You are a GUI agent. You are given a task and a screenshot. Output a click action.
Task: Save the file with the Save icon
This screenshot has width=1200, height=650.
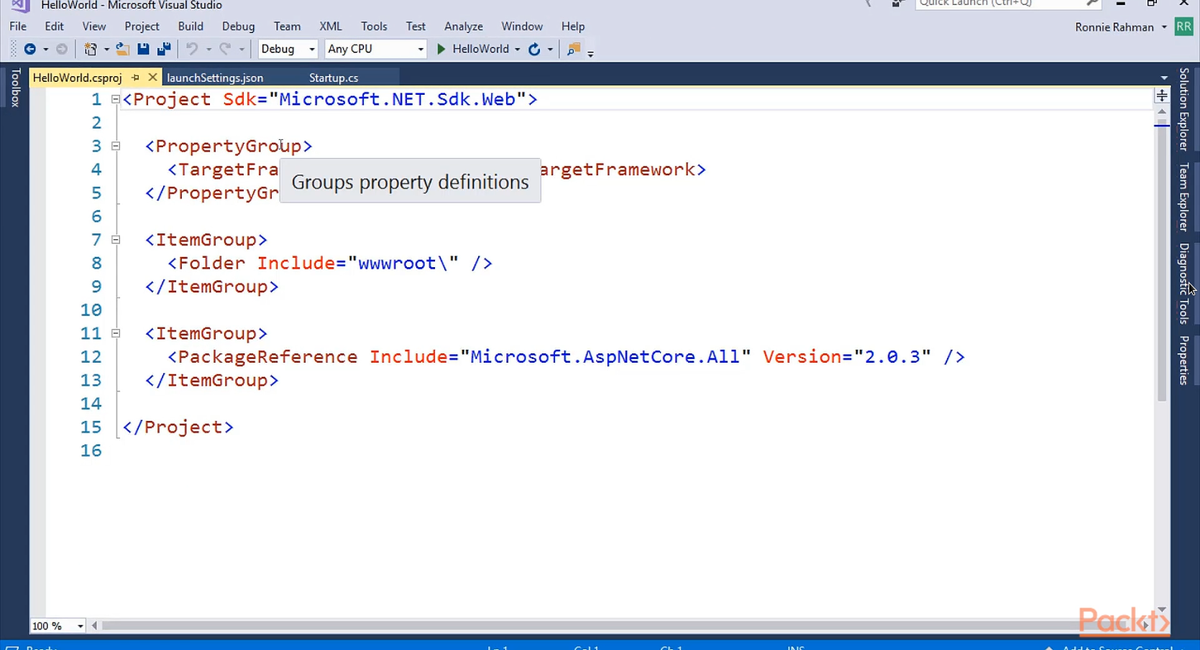[x=143, y=49]
